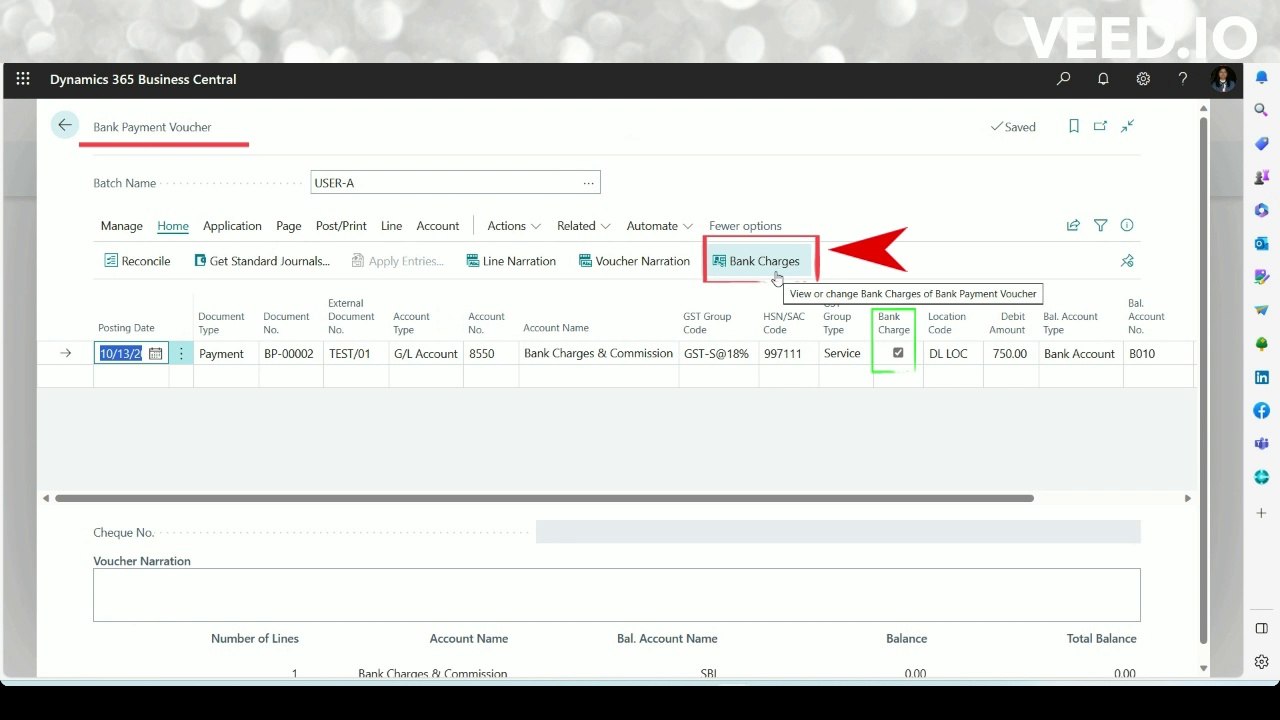Click Fewer options

point(745,226)
